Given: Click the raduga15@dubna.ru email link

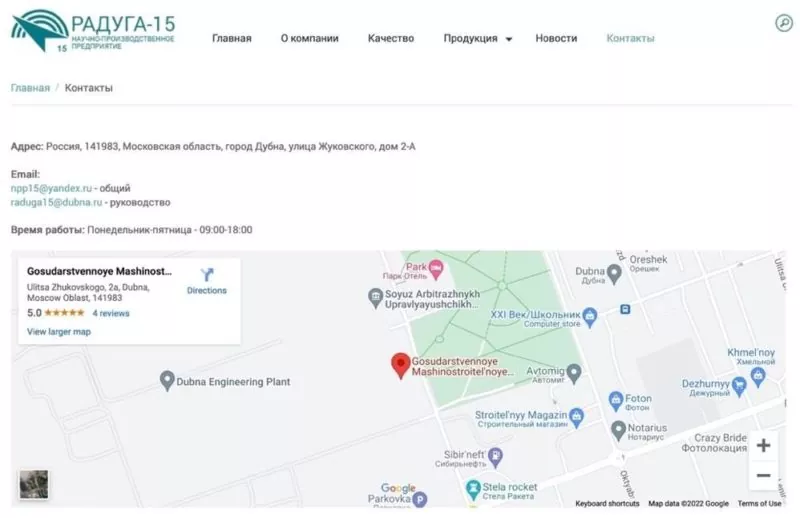Looking at the screenshot, I should [56, 202].
